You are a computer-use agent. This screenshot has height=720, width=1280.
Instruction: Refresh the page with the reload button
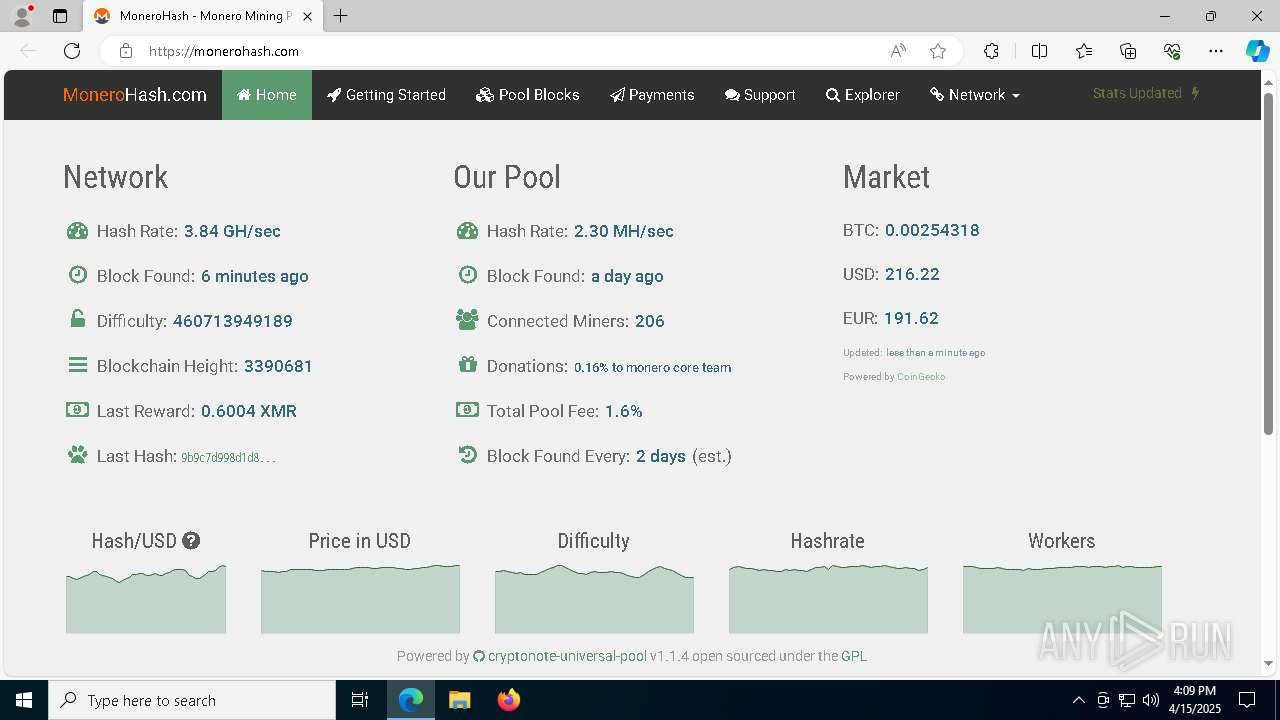[x=72, y=51]
